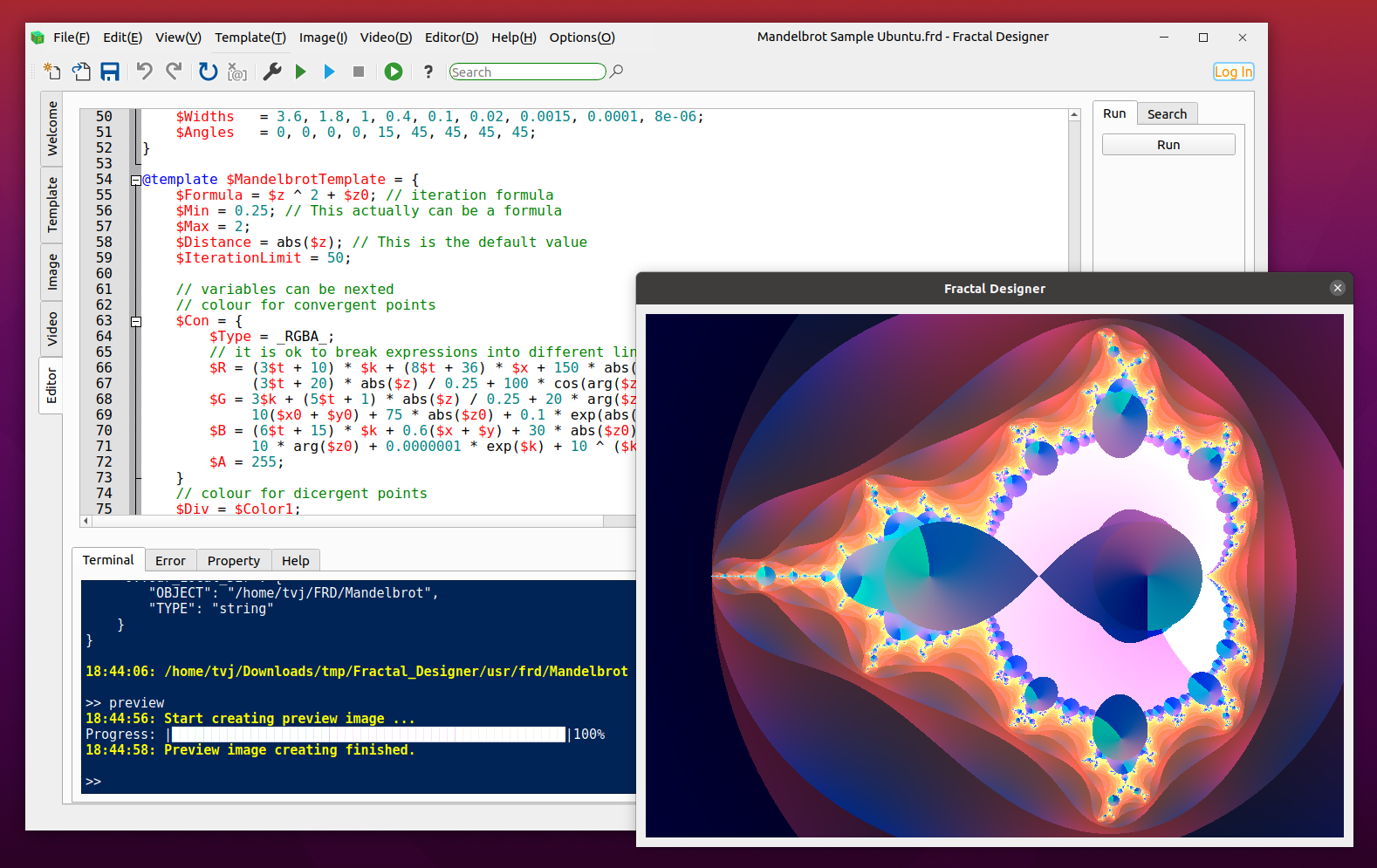This screenshot has height=868, width=1377.
Task: Switch to the Property bottom tab
Action: [x=234, y=561]
